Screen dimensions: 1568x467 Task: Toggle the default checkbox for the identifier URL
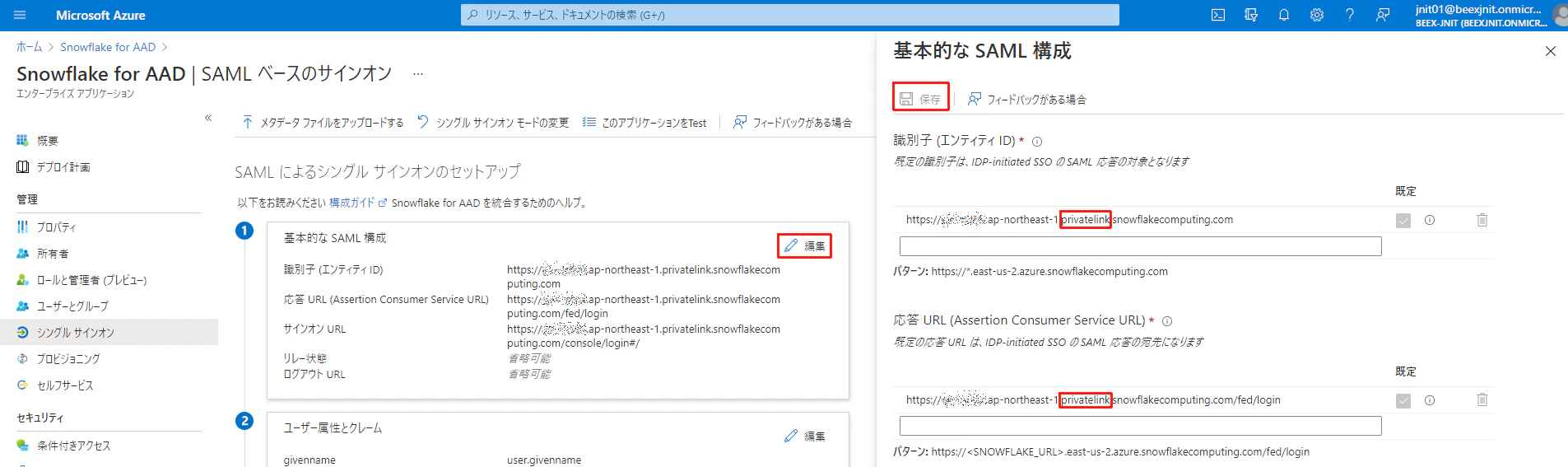pos(1403,220)
